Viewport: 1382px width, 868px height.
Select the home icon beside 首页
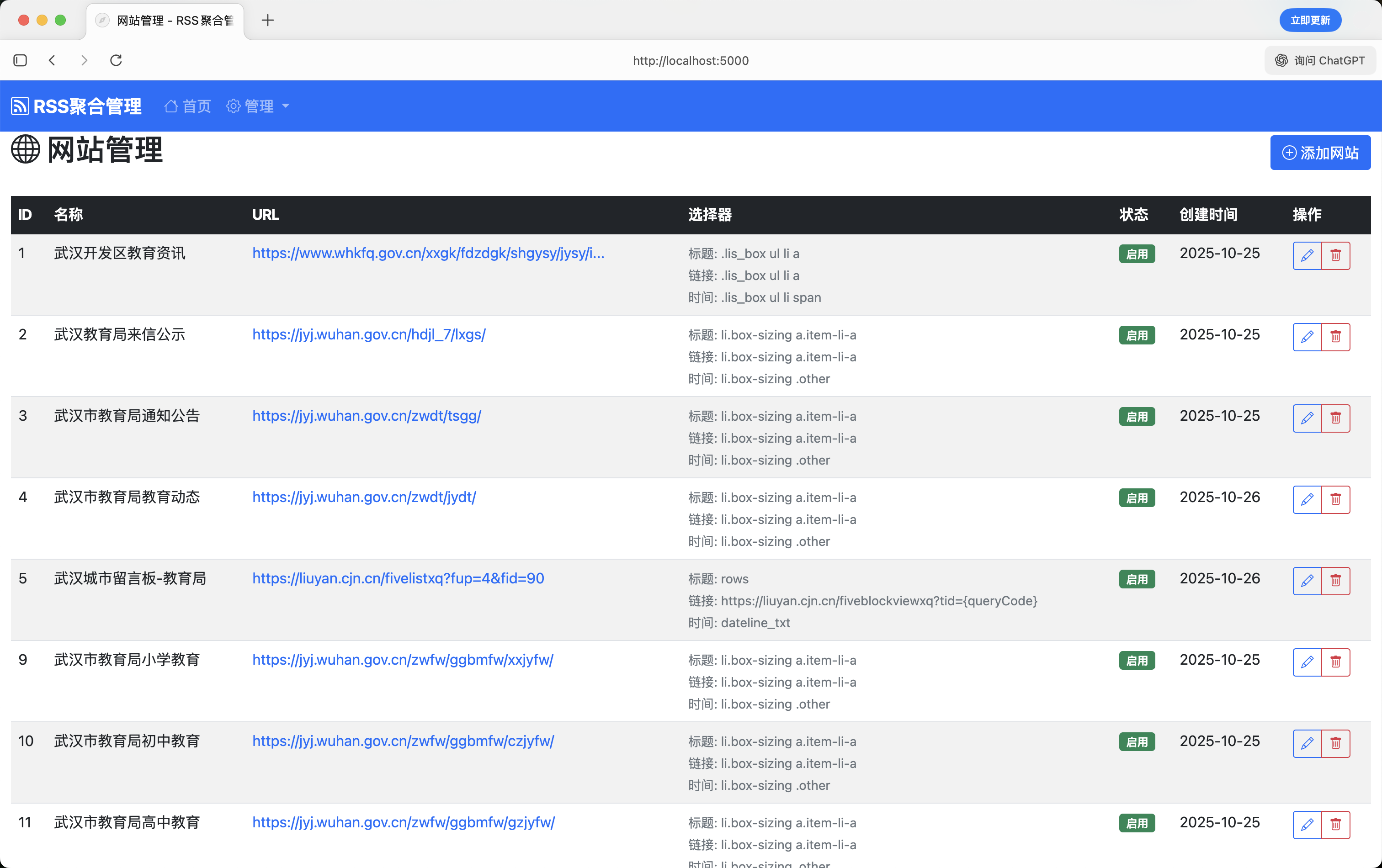(x=170, y=106)
